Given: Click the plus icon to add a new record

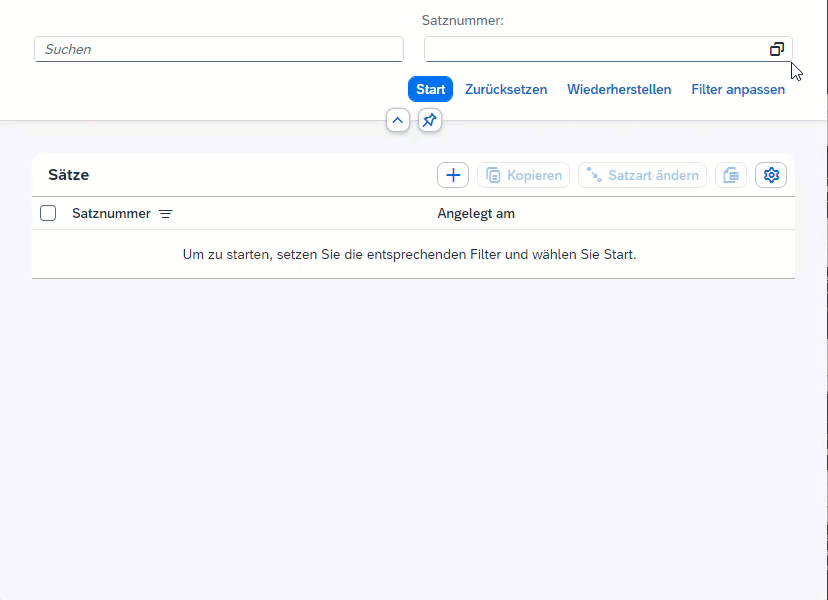Looking at the screenshot, I should pos(452,174).
